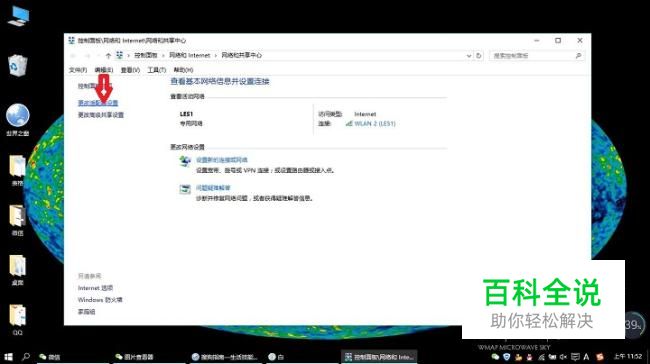Click the taskbar clock showing 11:52
The image size is (650, 364).
(x=628, y=357)
